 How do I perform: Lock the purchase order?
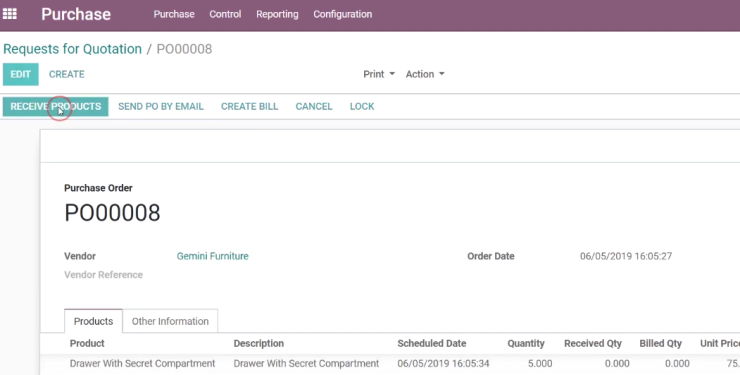coord(362,107)
